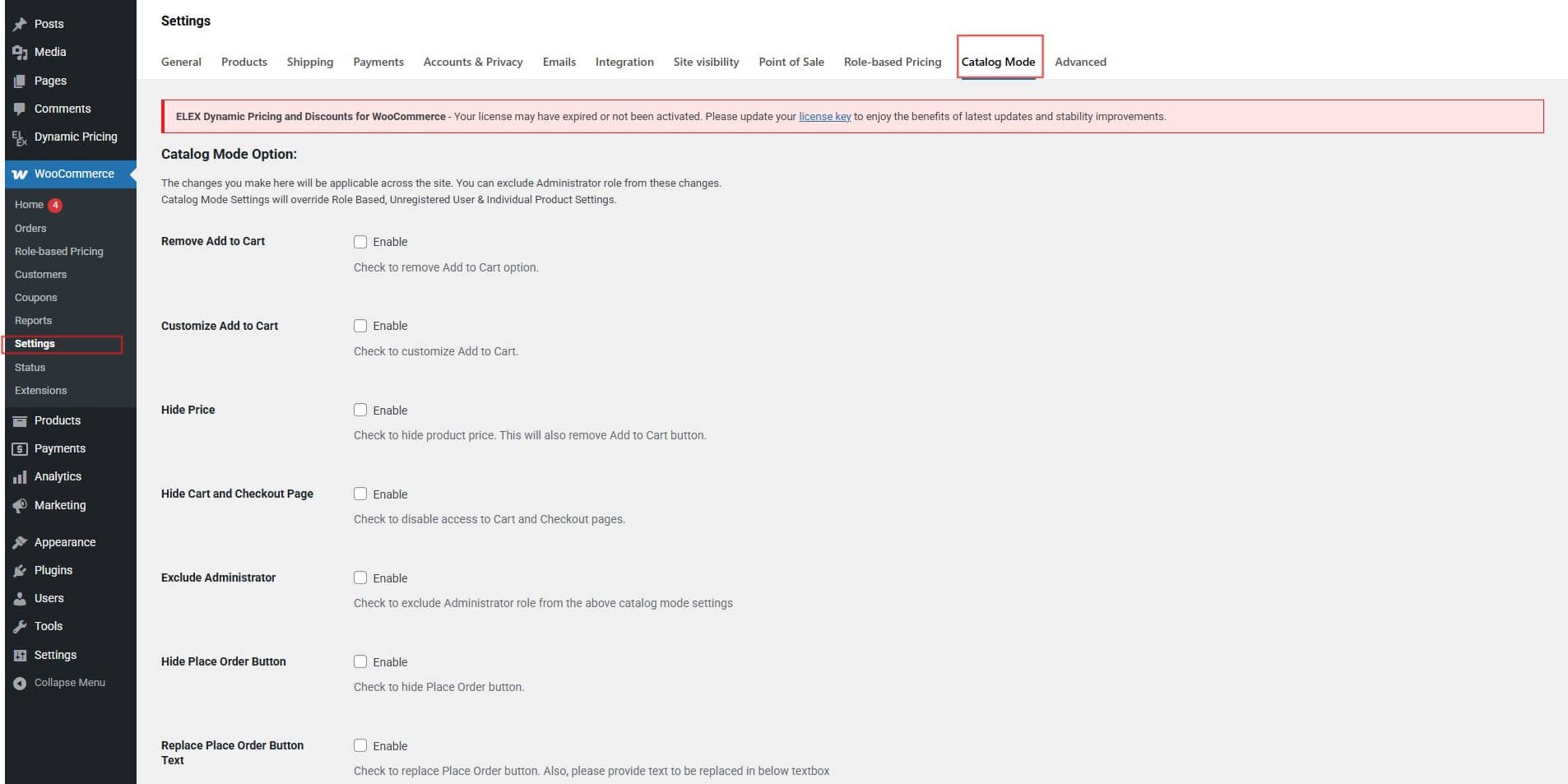Open the Role-based Pricing tab
Viewport: 1568px width, 784px height.
click(893, 62)
